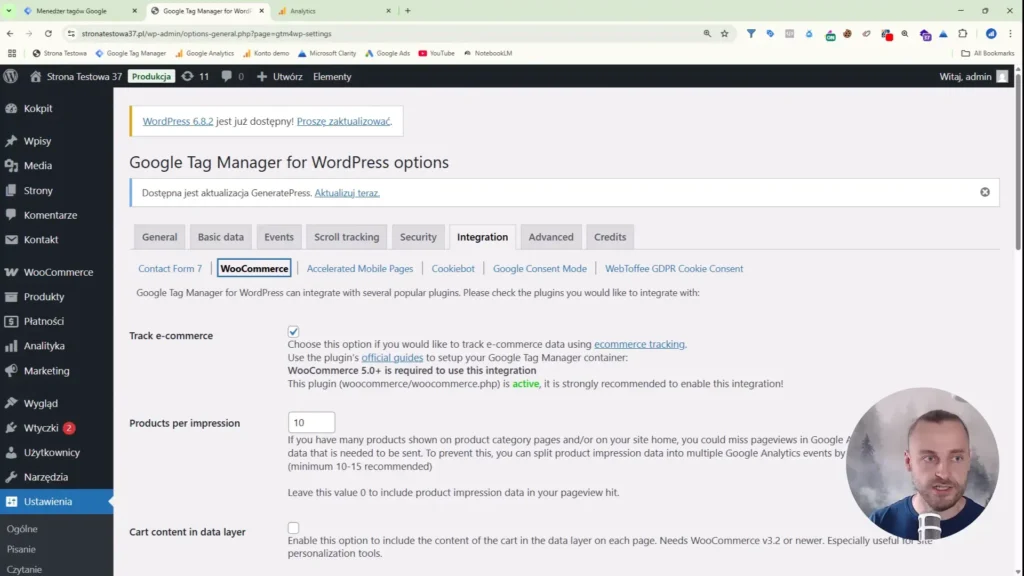Open the Accelerated Mobile Pages subtab

(360, 268)
